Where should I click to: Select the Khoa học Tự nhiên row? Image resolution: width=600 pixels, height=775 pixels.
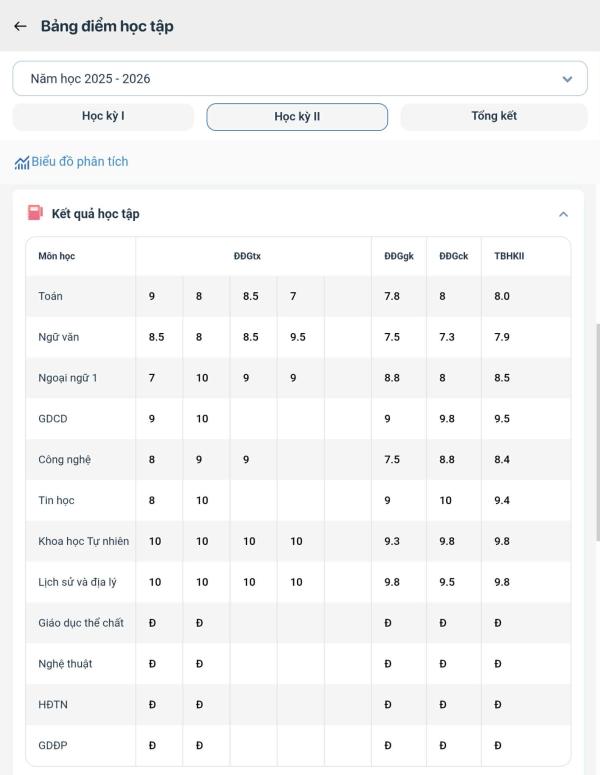(x=298, y=541)
